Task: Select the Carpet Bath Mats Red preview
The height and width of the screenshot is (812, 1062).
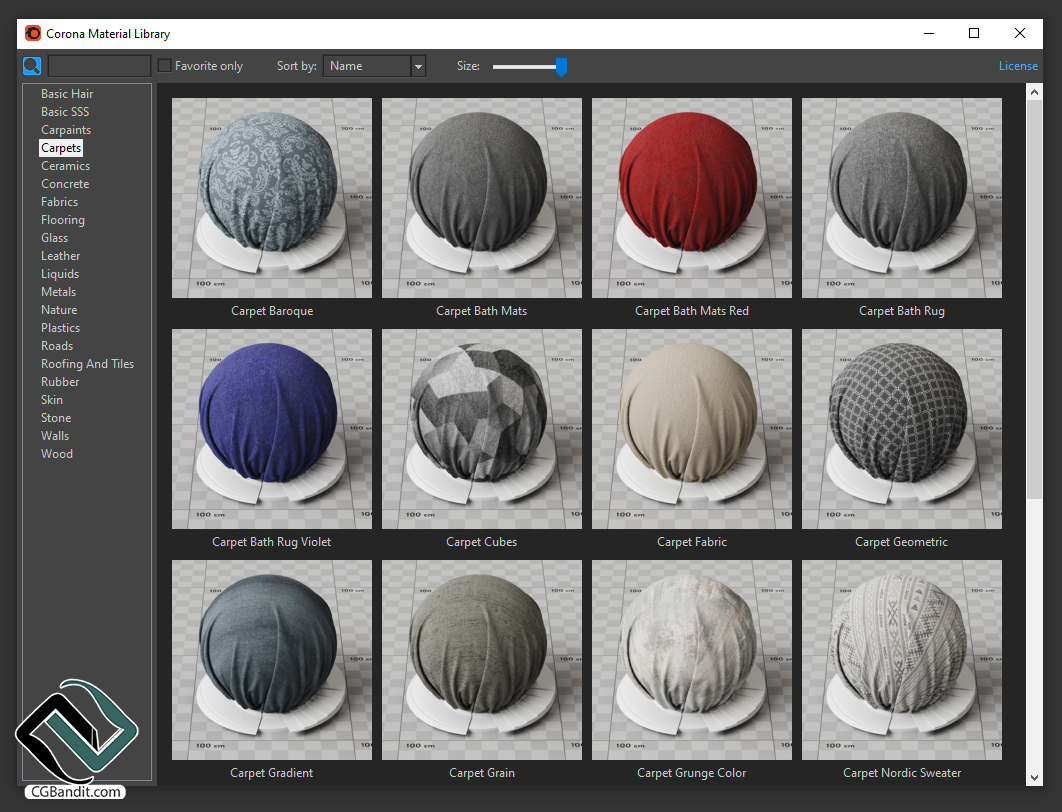Action: (692, 198)
